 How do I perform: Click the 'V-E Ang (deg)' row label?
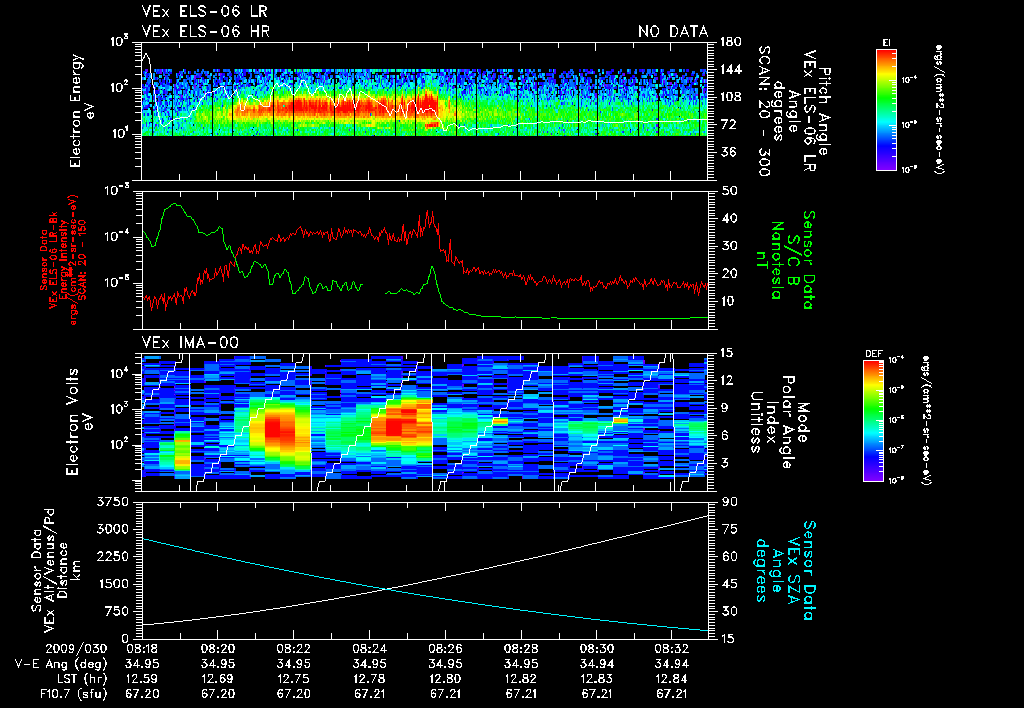(x=61, y=664)
